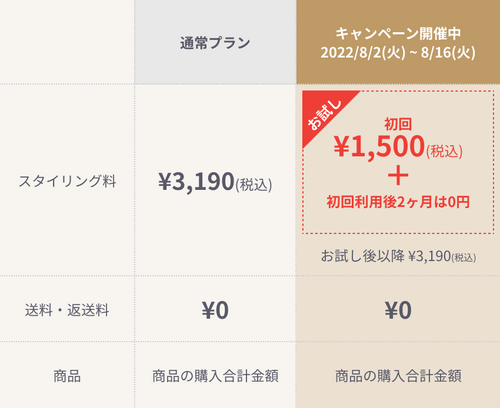Click the red plus sign in campaign box
The image size is (500, 408).
tap(398, 176)
